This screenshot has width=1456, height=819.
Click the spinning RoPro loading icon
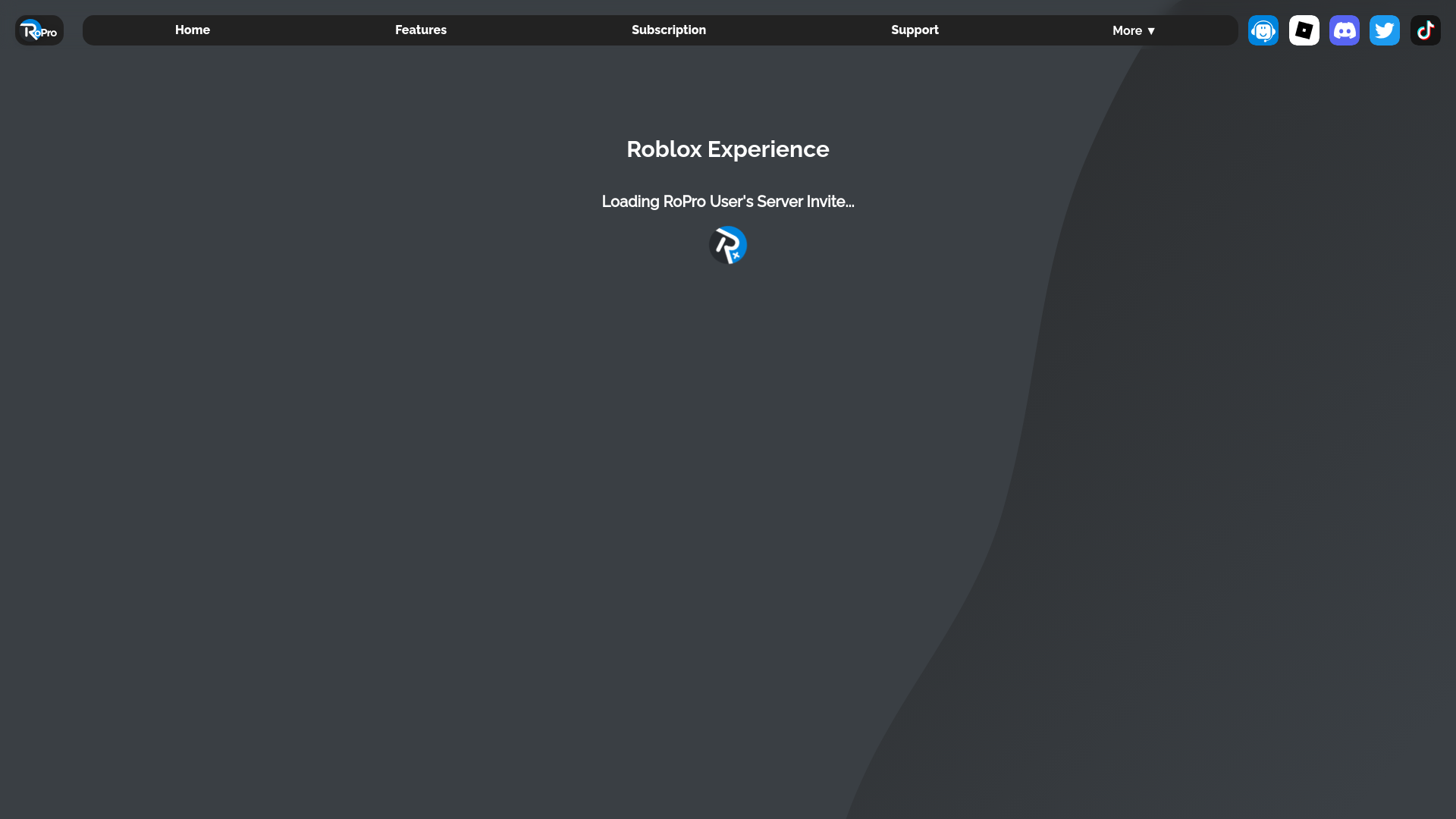(728, 245)
